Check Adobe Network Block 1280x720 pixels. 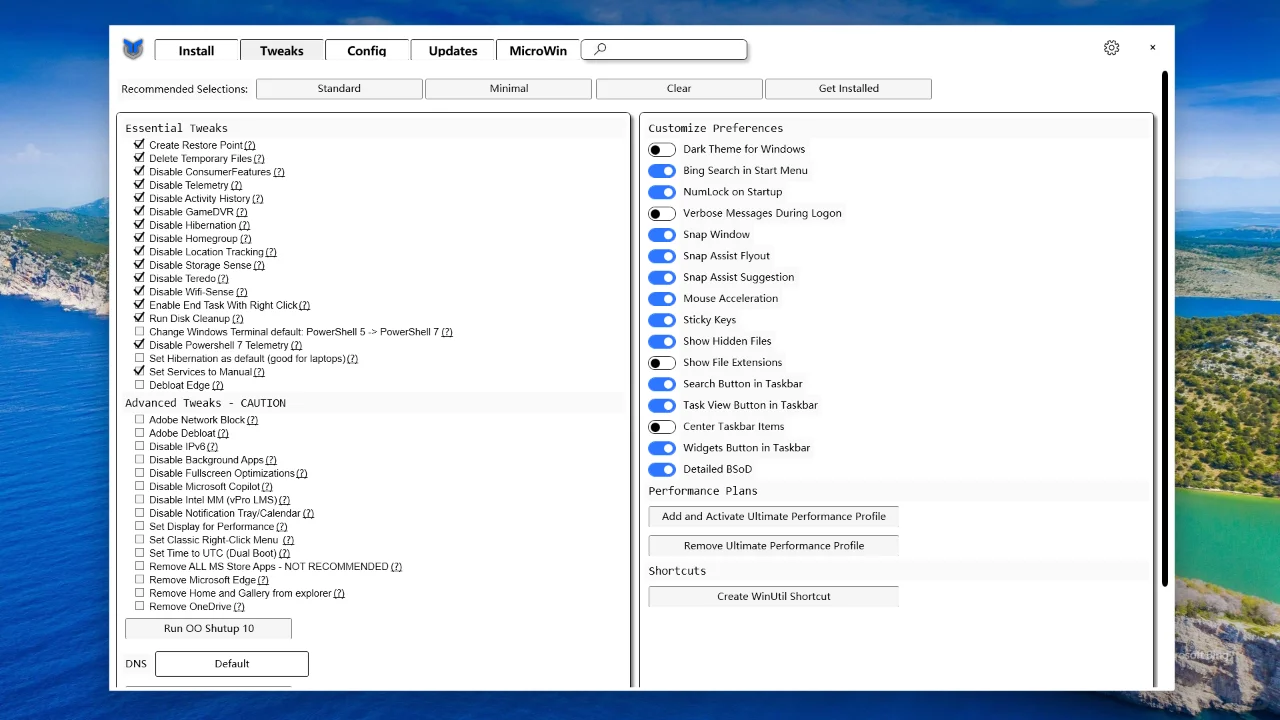pyautogui.click(x=139, y=420)
